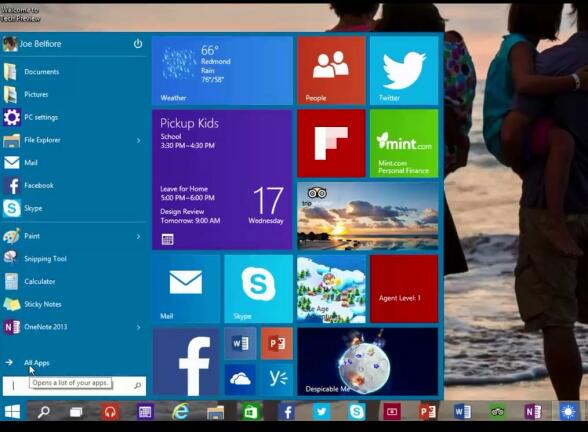This screenshot has width=588, height=432.
Task: Open the Despicable Me game tile
Action: tap(368, 362)
